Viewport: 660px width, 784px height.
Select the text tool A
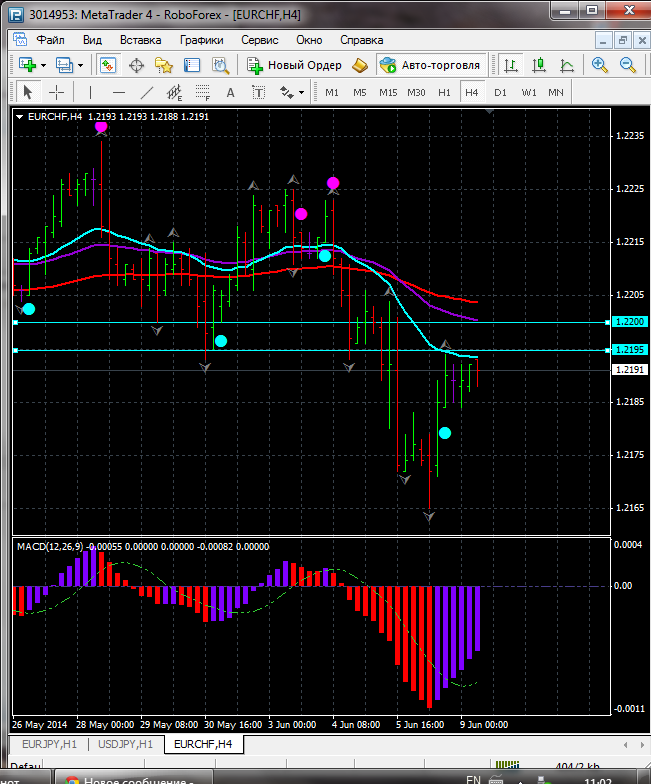(230, 92)
